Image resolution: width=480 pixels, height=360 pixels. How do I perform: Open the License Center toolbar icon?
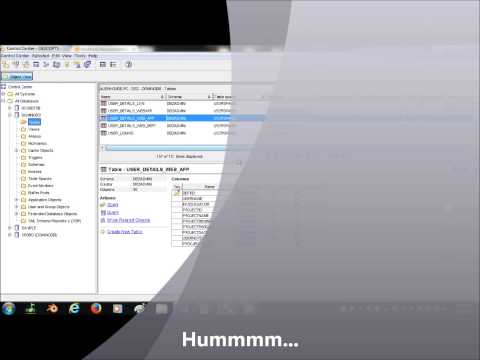77,64
